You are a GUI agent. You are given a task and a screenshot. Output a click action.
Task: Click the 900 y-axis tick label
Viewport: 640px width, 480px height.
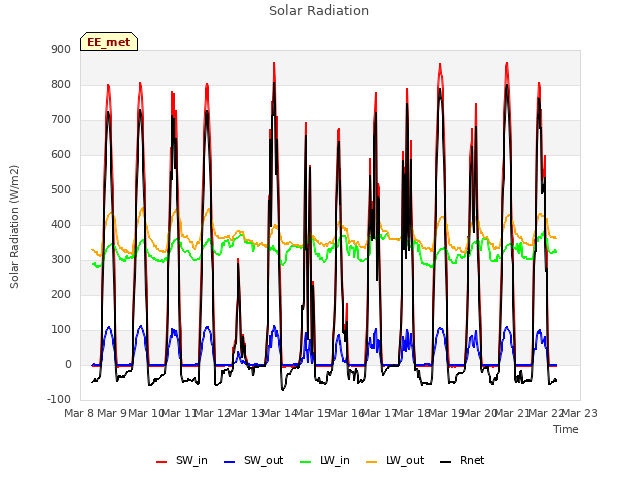pos(61,49)
